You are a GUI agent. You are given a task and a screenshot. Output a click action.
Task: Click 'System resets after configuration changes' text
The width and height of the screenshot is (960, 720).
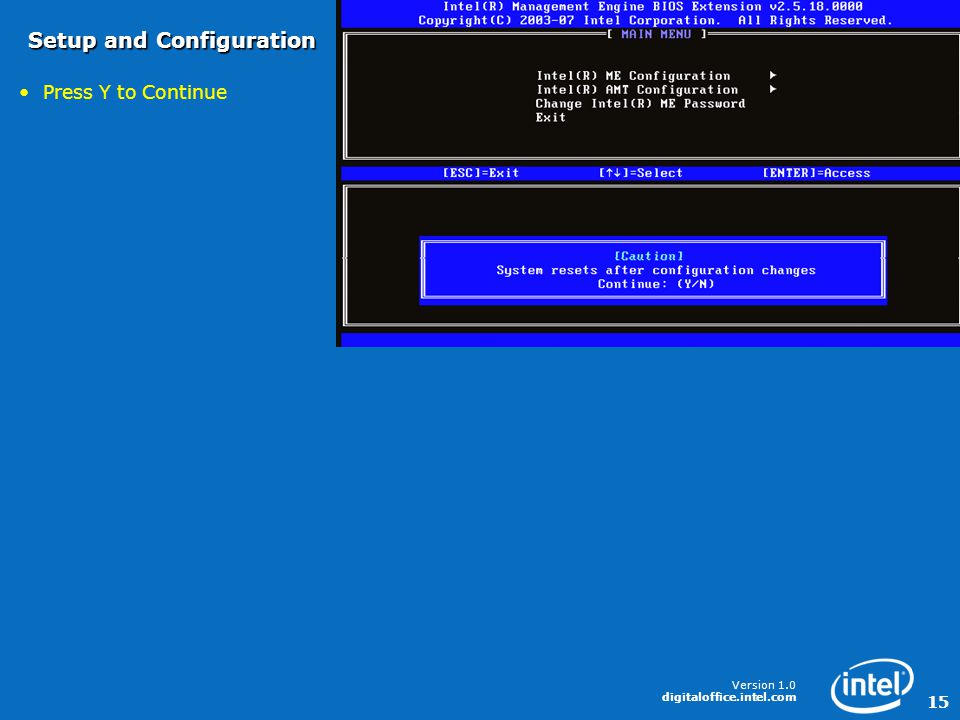(656, 270)
